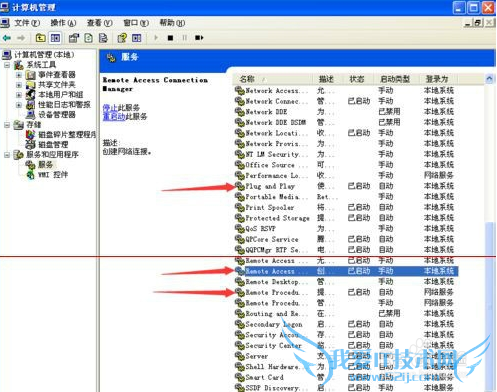Click the Print Spooler service gear icon
The image size is (497, 392).
coord(239,207)
